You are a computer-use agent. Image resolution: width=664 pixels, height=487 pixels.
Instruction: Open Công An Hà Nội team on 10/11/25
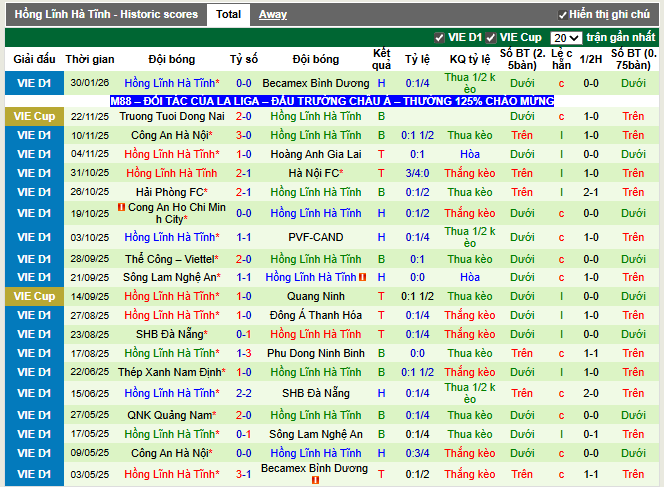click(172, 135)
